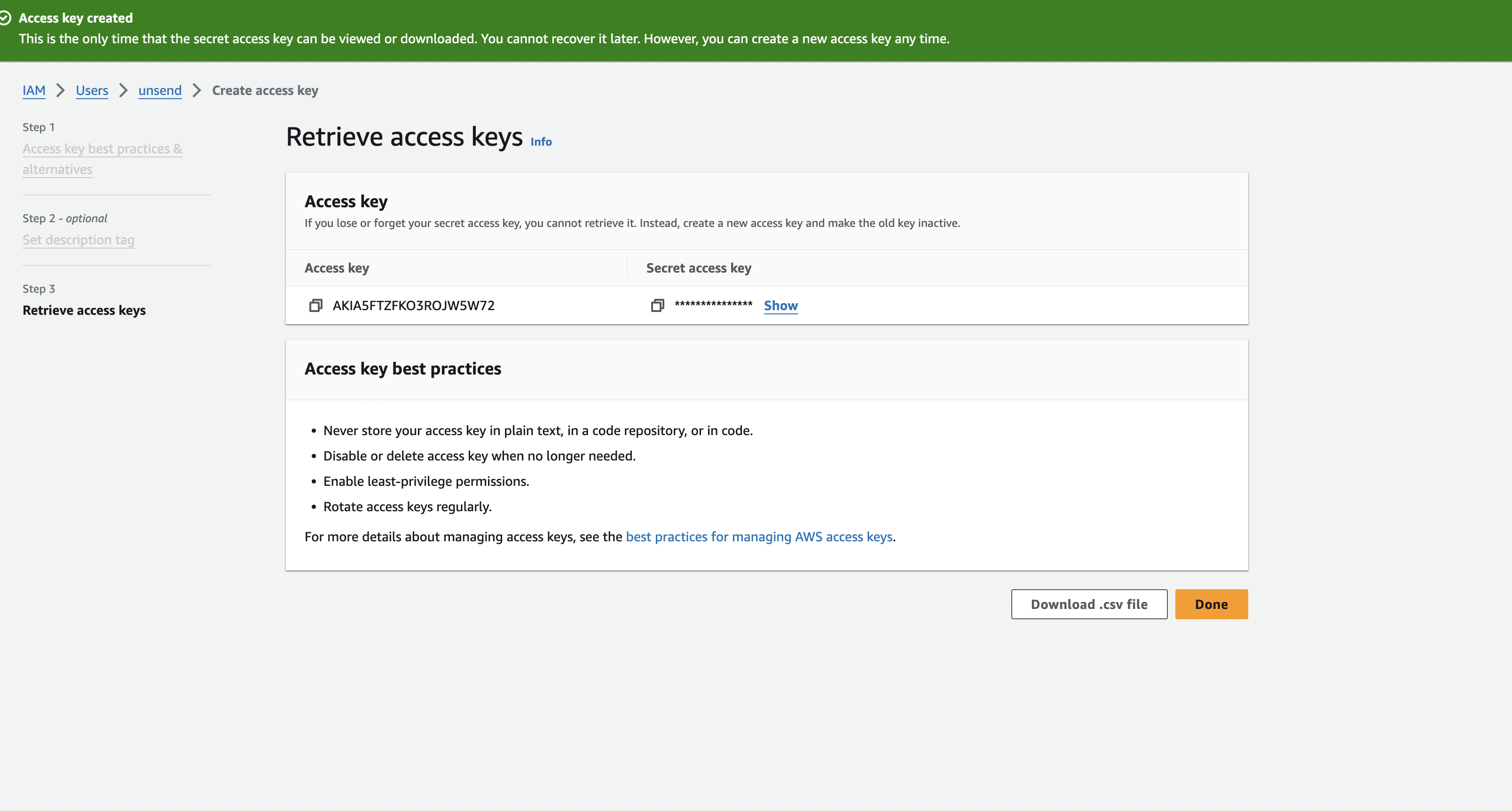Open the Info link beside page title
The image size is (1512, 811).
[x=541, y=142]
